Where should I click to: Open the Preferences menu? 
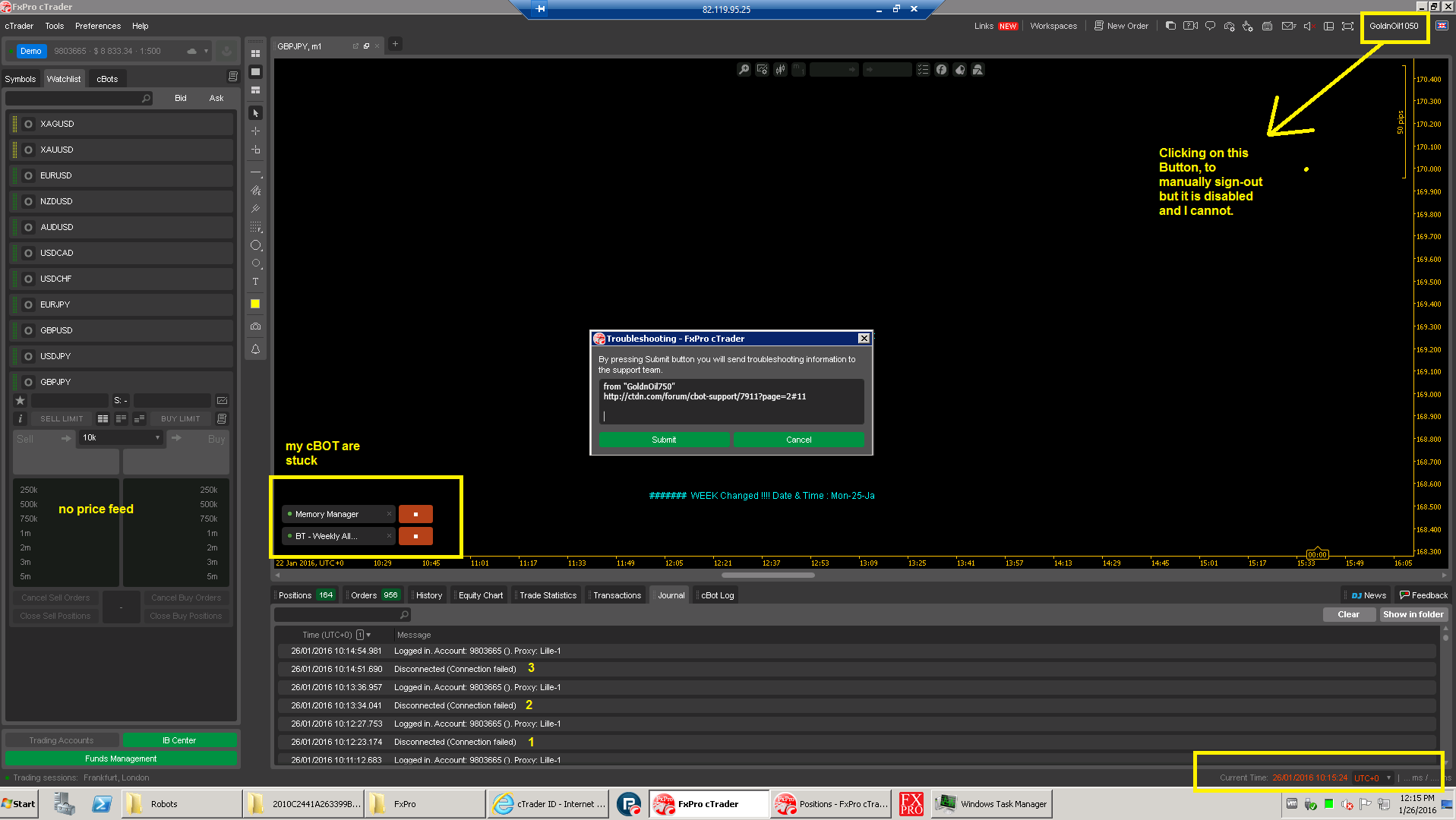coord(98,26)
